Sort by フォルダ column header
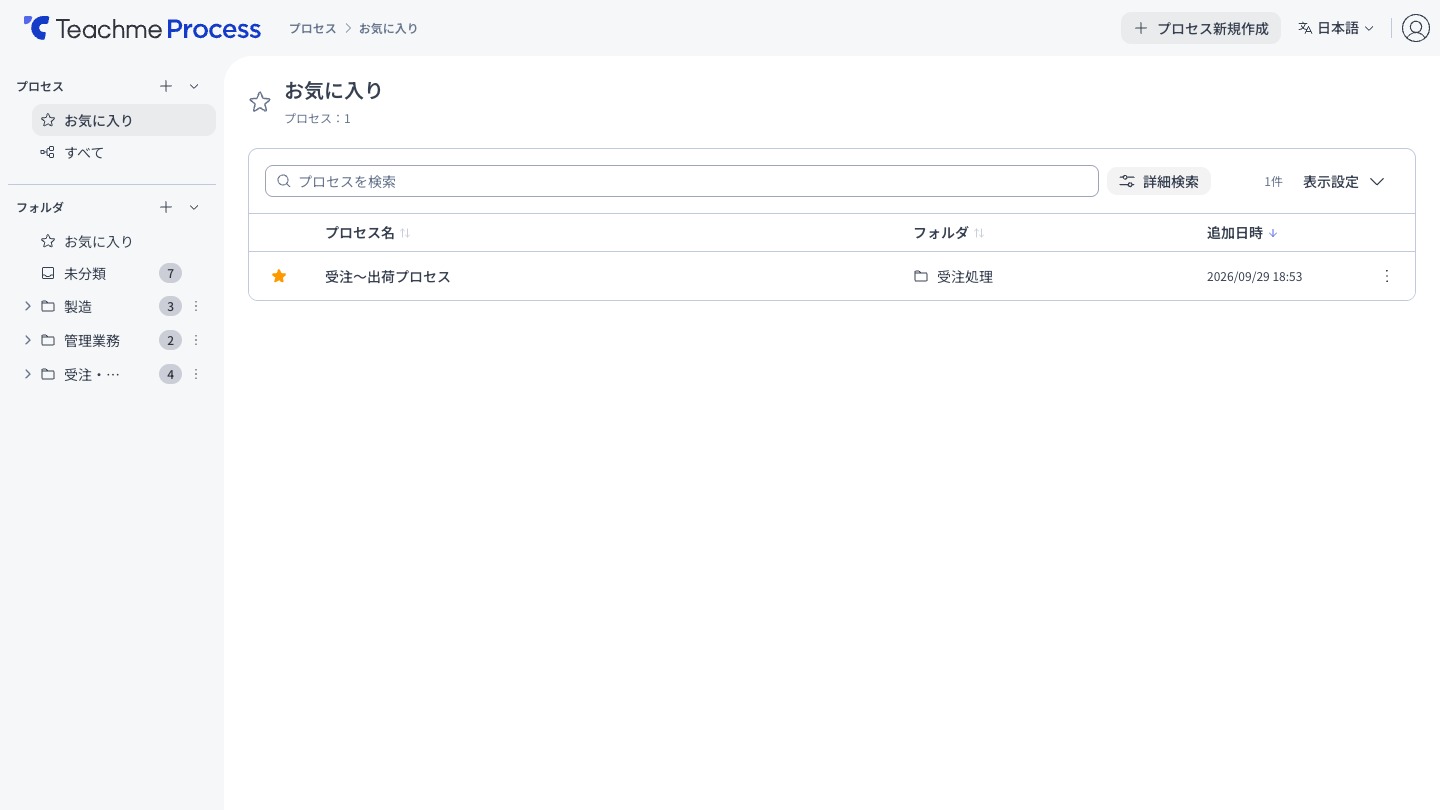Viewport: 1440px width, 810px height. point(948,232)
